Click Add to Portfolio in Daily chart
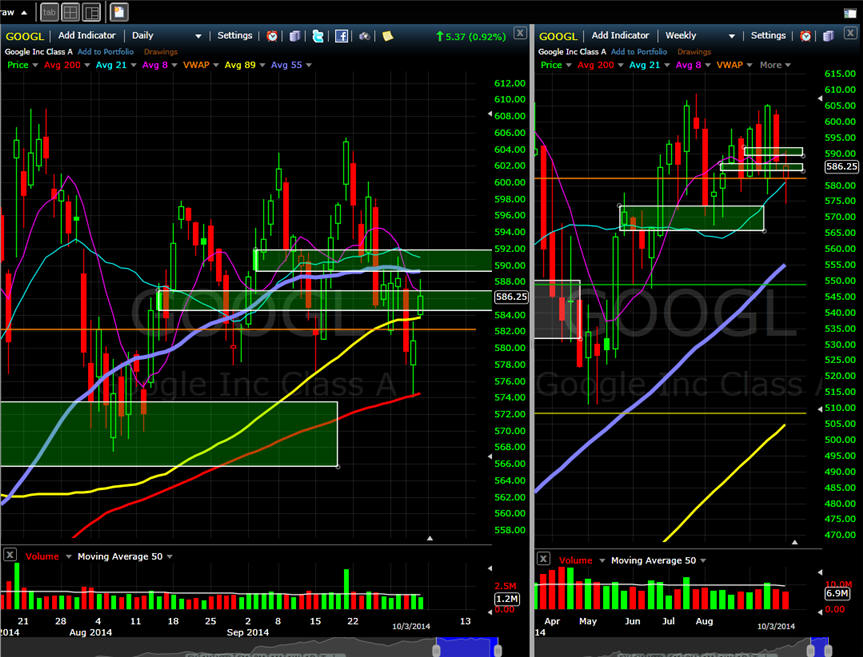The width and height of the screenshot is (863, 657). point(106,52)
